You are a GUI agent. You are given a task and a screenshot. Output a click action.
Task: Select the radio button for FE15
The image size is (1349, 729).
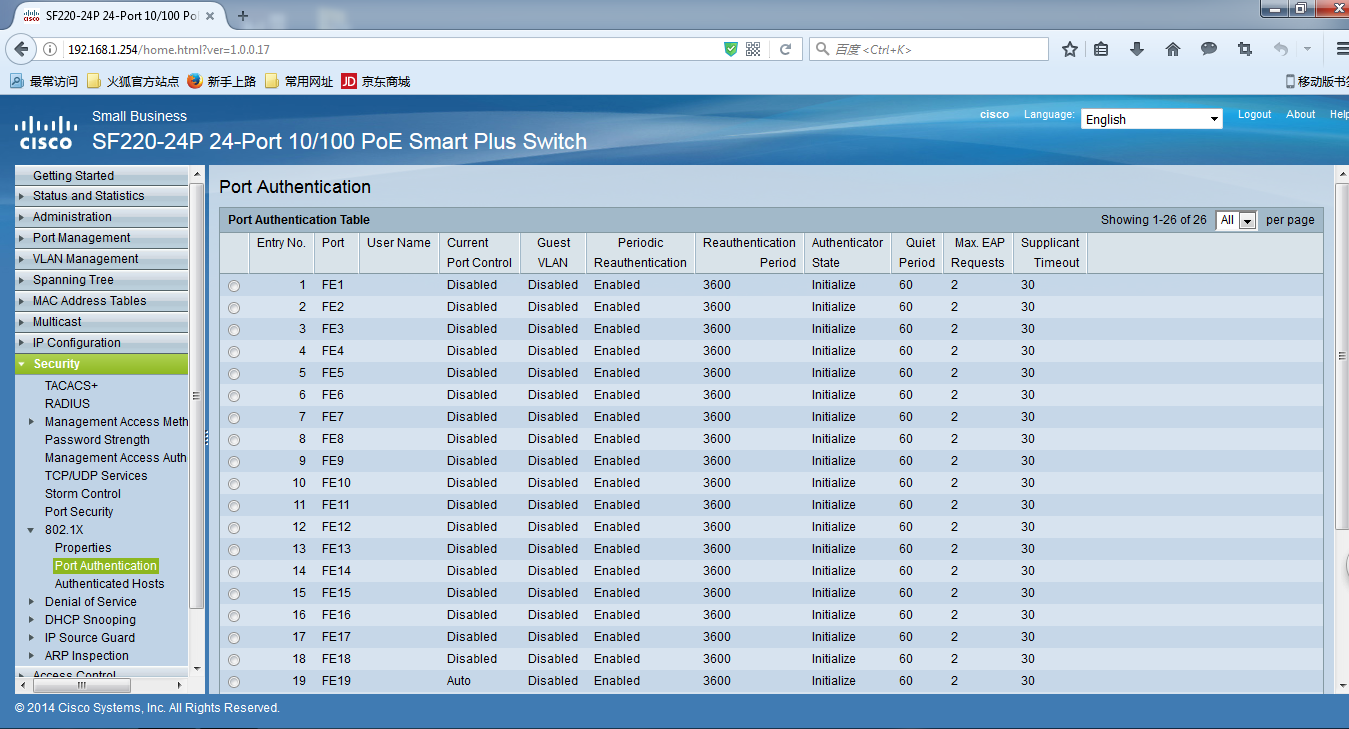tap(234, 594)
